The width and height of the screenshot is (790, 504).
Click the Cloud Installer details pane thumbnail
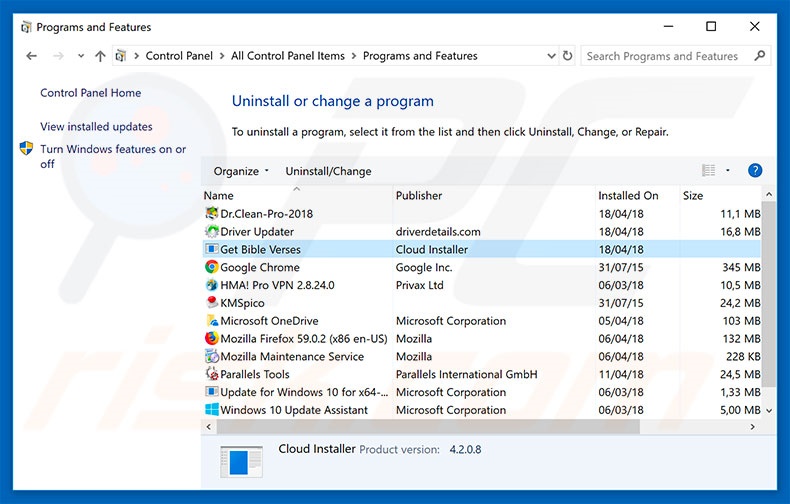click(x=241, y=462)
